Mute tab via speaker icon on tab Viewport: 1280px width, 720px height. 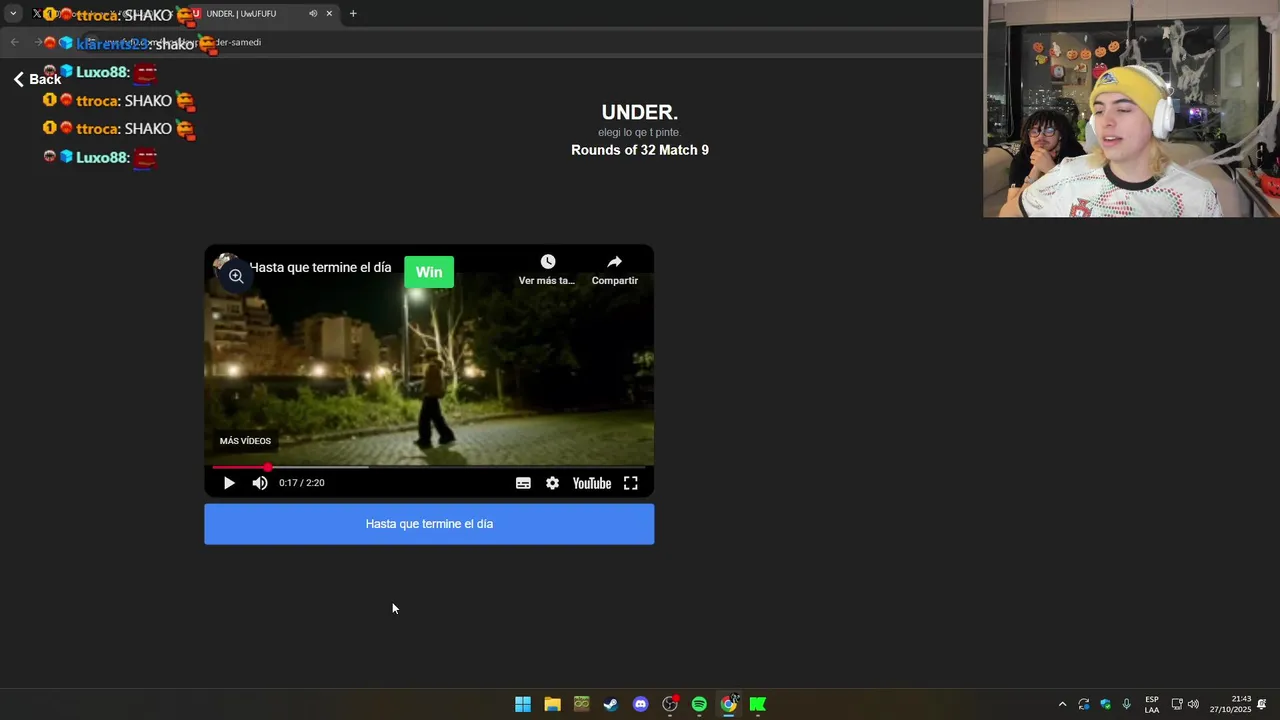pyautogui.click(x=313, y=14)
